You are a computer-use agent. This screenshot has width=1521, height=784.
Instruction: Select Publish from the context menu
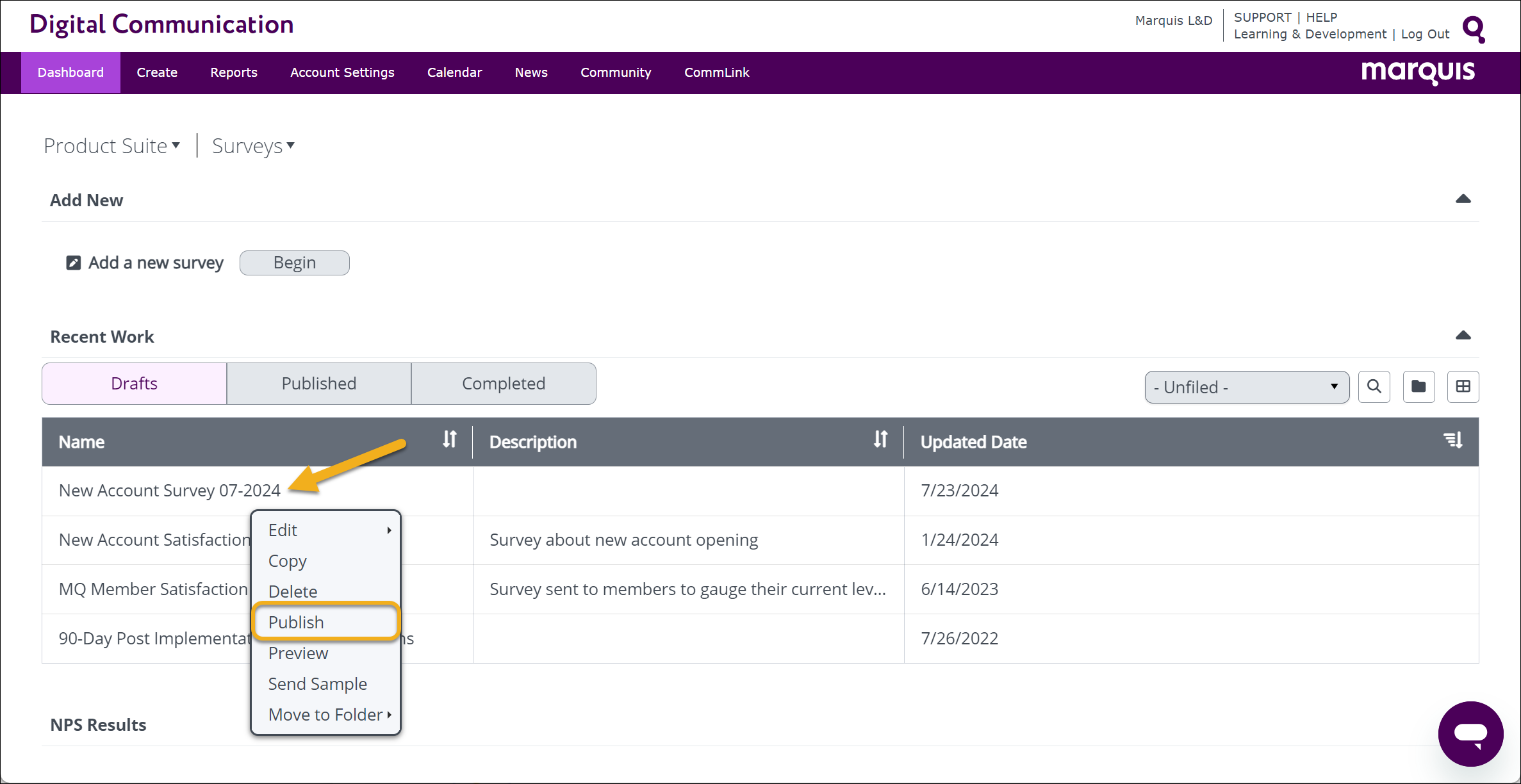click(x=326, y=622)
